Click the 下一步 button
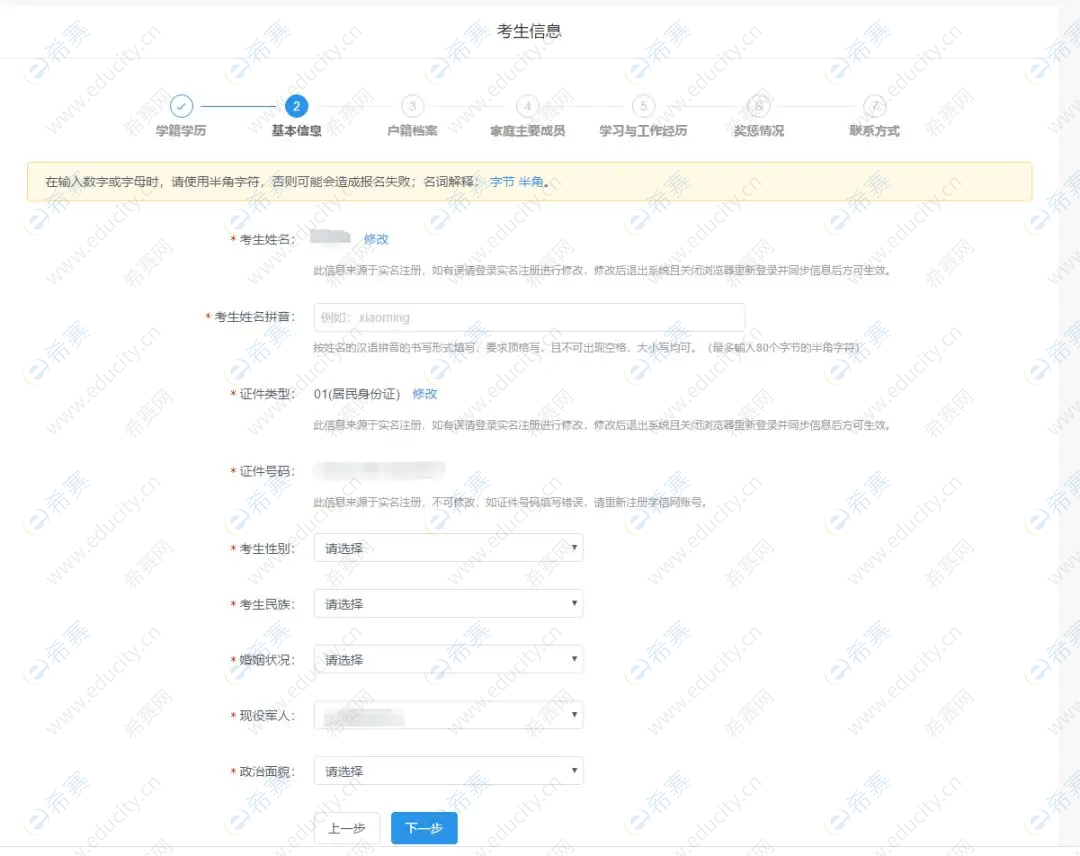 point(424,828)
